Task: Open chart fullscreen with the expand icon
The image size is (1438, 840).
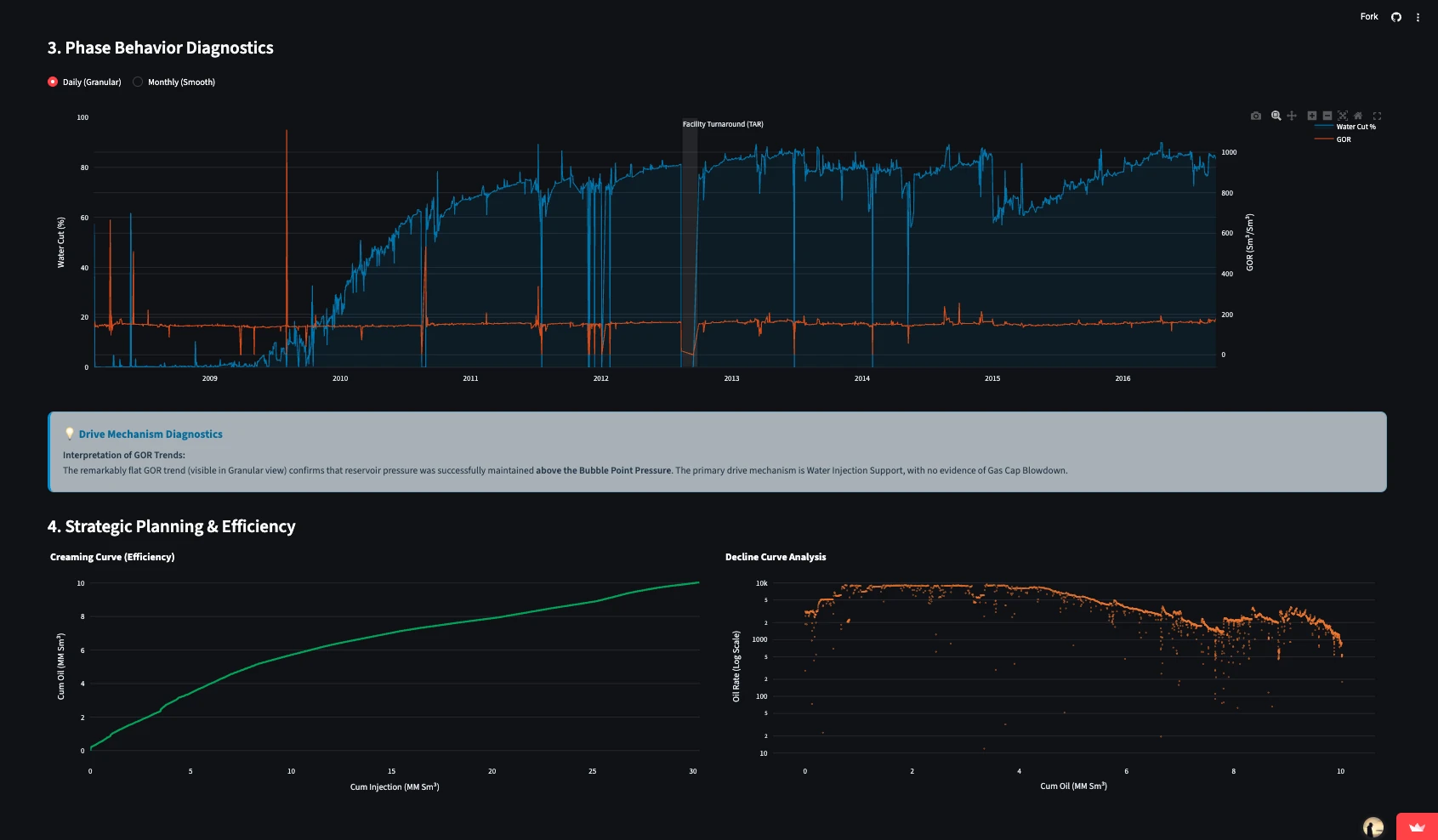Action: [1377, 116]
